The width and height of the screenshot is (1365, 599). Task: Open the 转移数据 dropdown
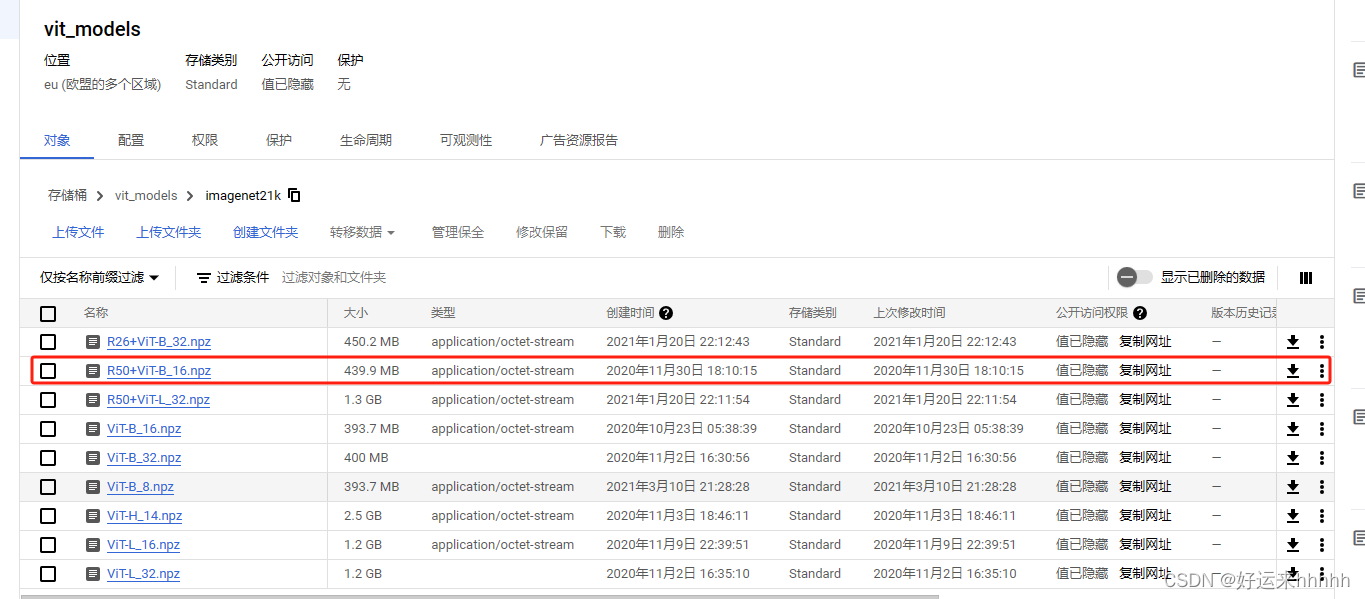click(x=362, y=231)
